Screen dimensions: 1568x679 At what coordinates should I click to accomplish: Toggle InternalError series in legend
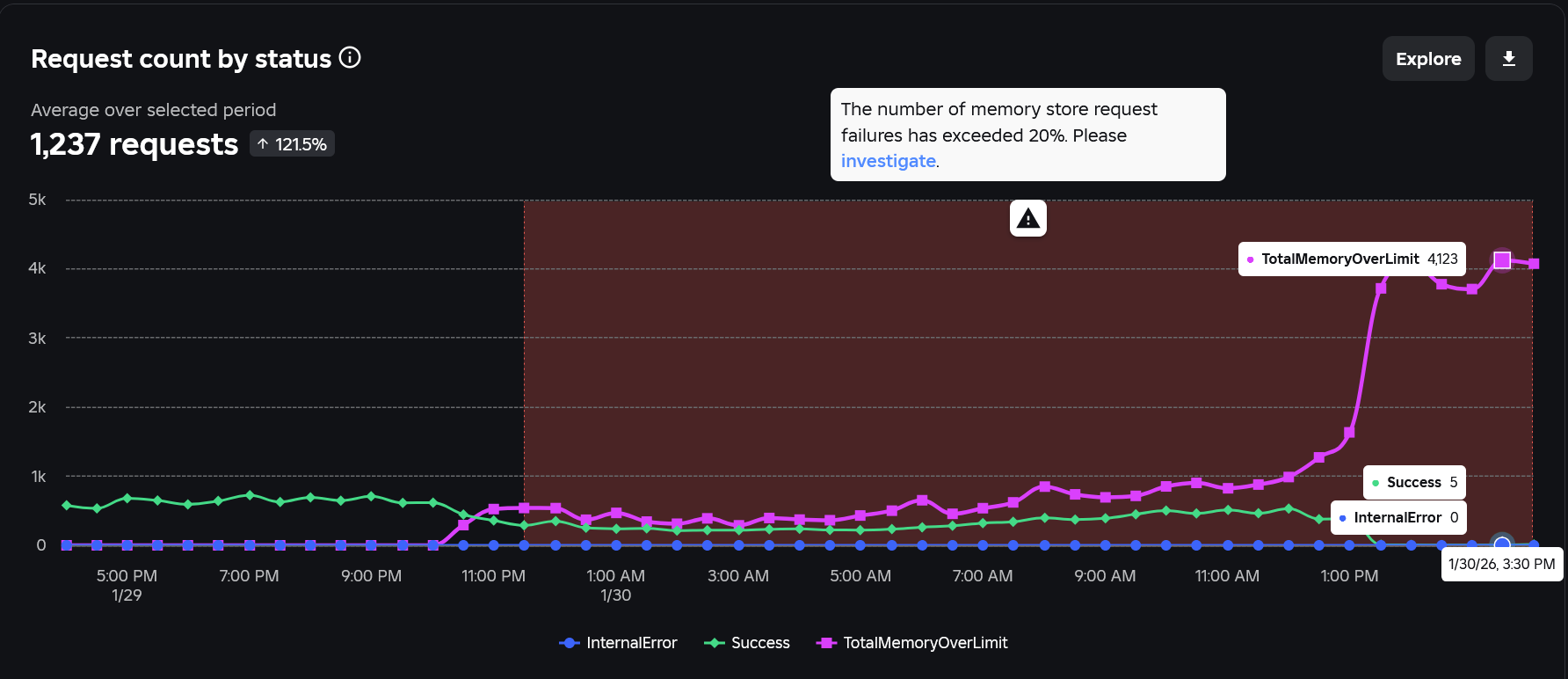point(619,643)
